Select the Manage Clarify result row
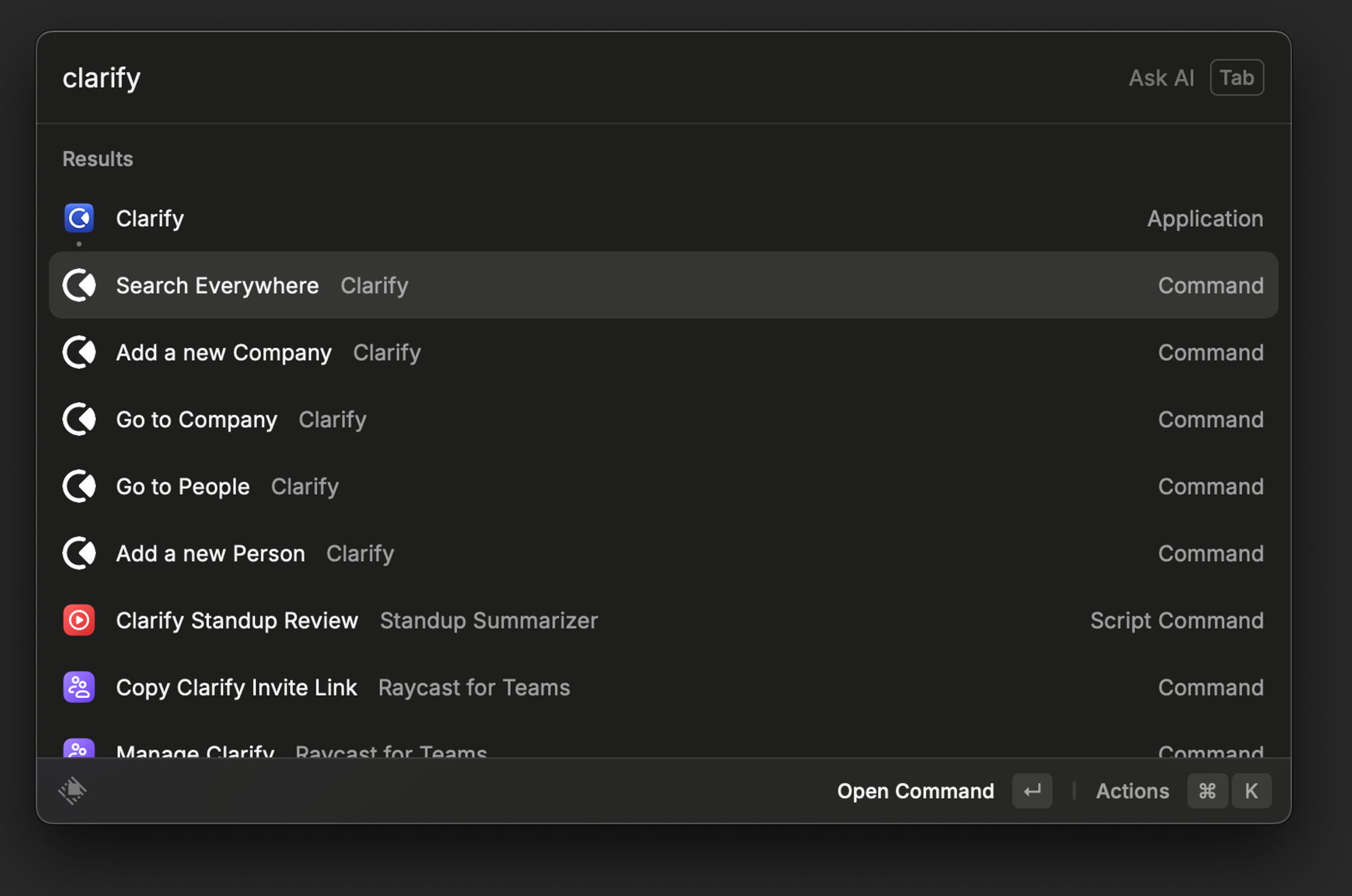This screenshot has height=896, width=1352. coord(195,750)
